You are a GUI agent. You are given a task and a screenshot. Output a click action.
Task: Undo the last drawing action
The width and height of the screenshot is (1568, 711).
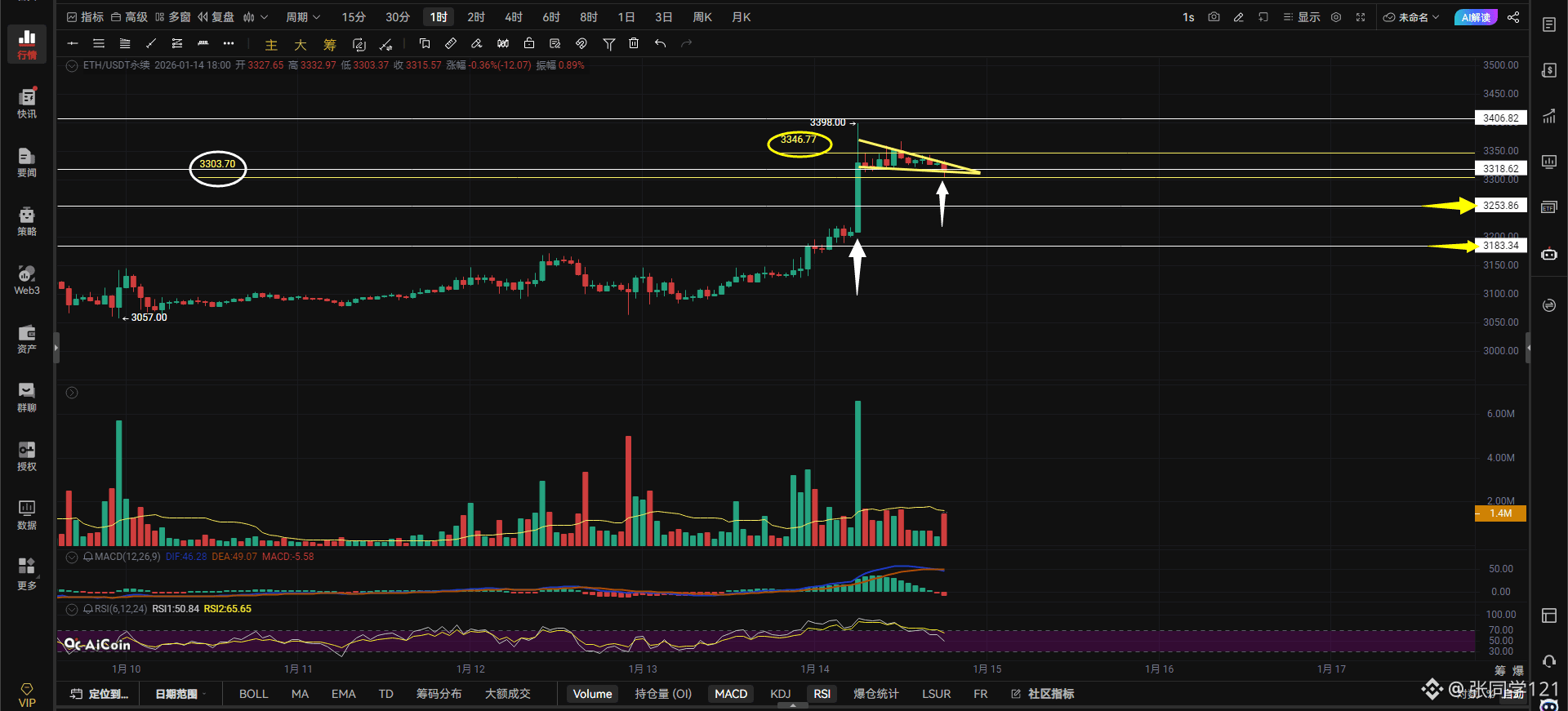pyautogui.click(x=660, y=43)
